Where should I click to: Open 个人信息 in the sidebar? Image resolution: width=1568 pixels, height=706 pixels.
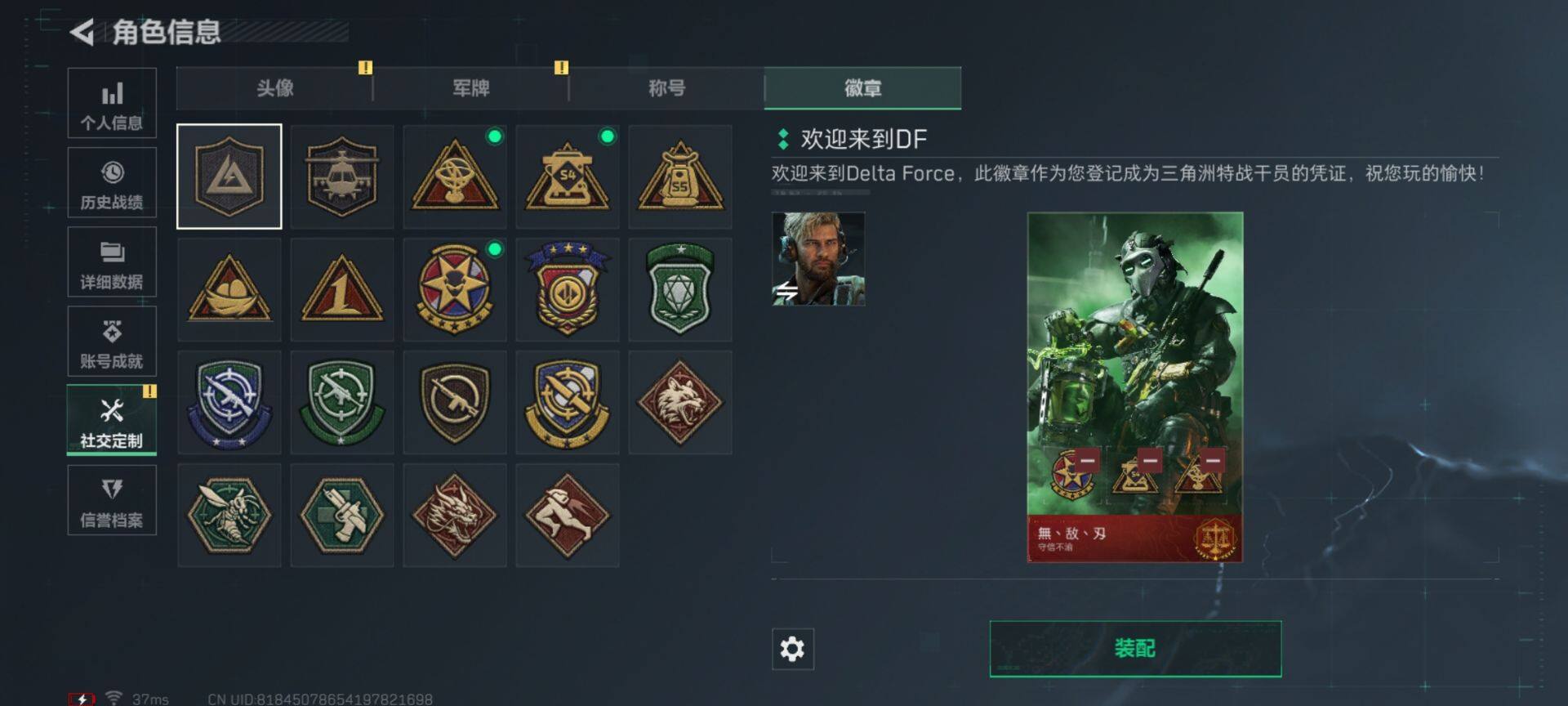[x=112, y=104]
